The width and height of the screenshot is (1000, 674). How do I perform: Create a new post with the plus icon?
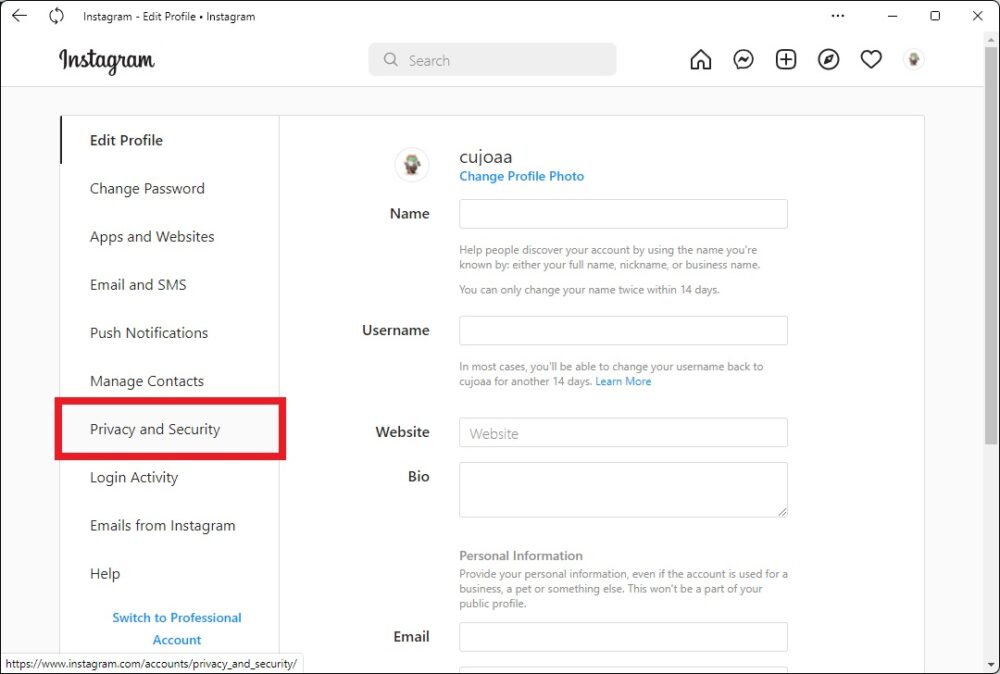pos(786,59)
